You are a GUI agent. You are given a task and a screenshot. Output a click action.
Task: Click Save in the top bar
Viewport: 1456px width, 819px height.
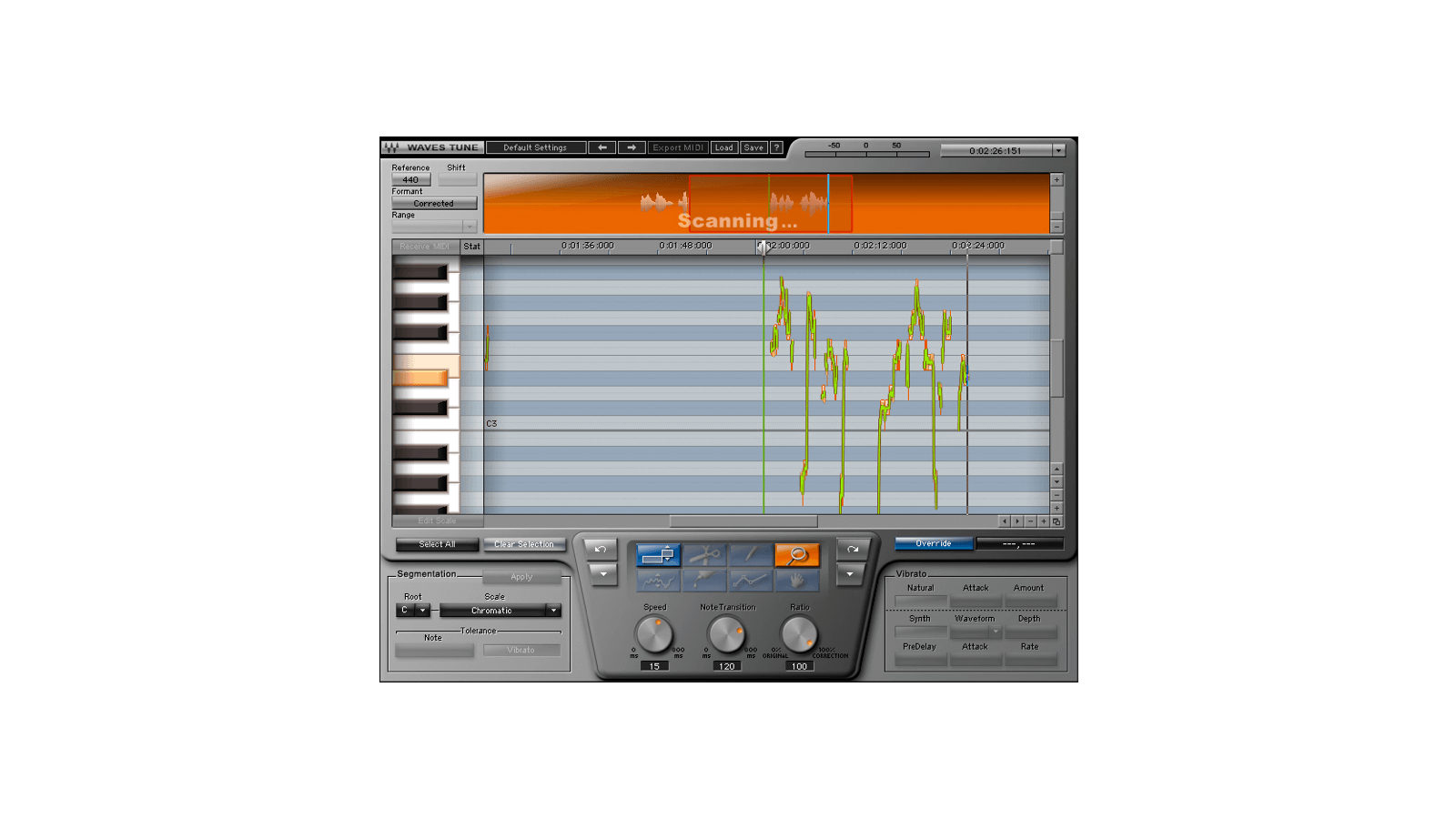coord(753,147)
